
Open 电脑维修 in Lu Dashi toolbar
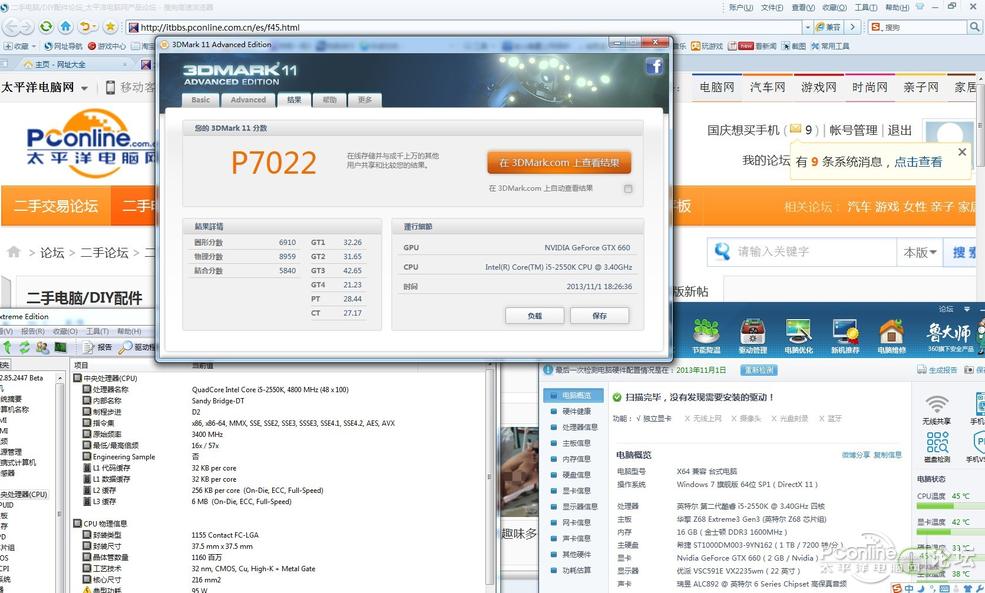pyautogui.click(x=891, y=336)
